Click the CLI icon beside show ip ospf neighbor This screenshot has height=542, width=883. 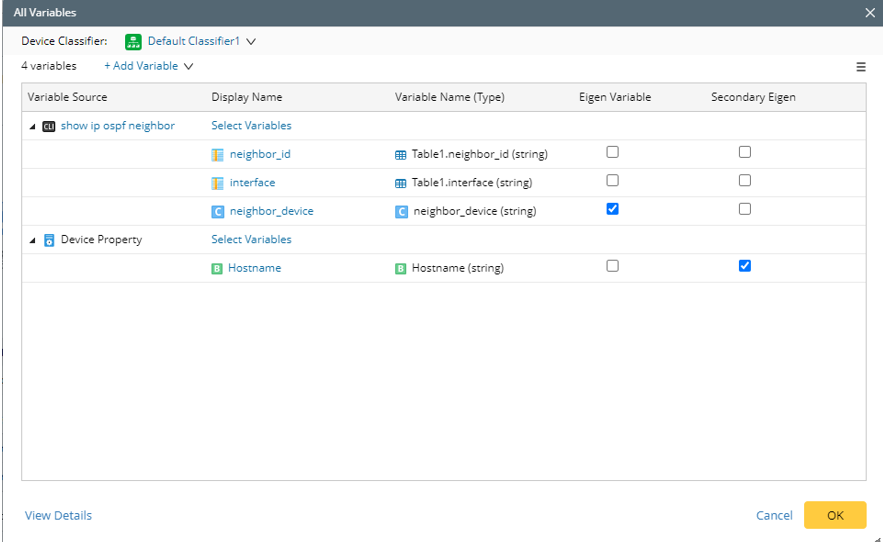(x=49, y=126)
